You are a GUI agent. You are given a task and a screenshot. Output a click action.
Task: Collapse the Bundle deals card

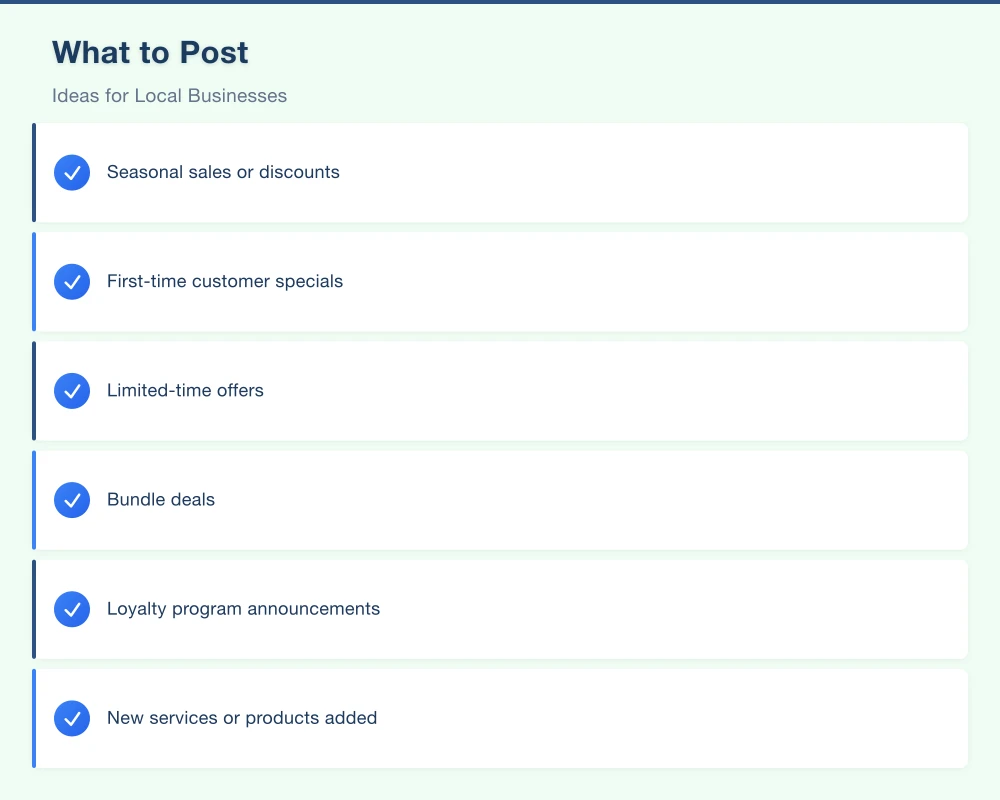pyautogui.click(x=500, y=499)
